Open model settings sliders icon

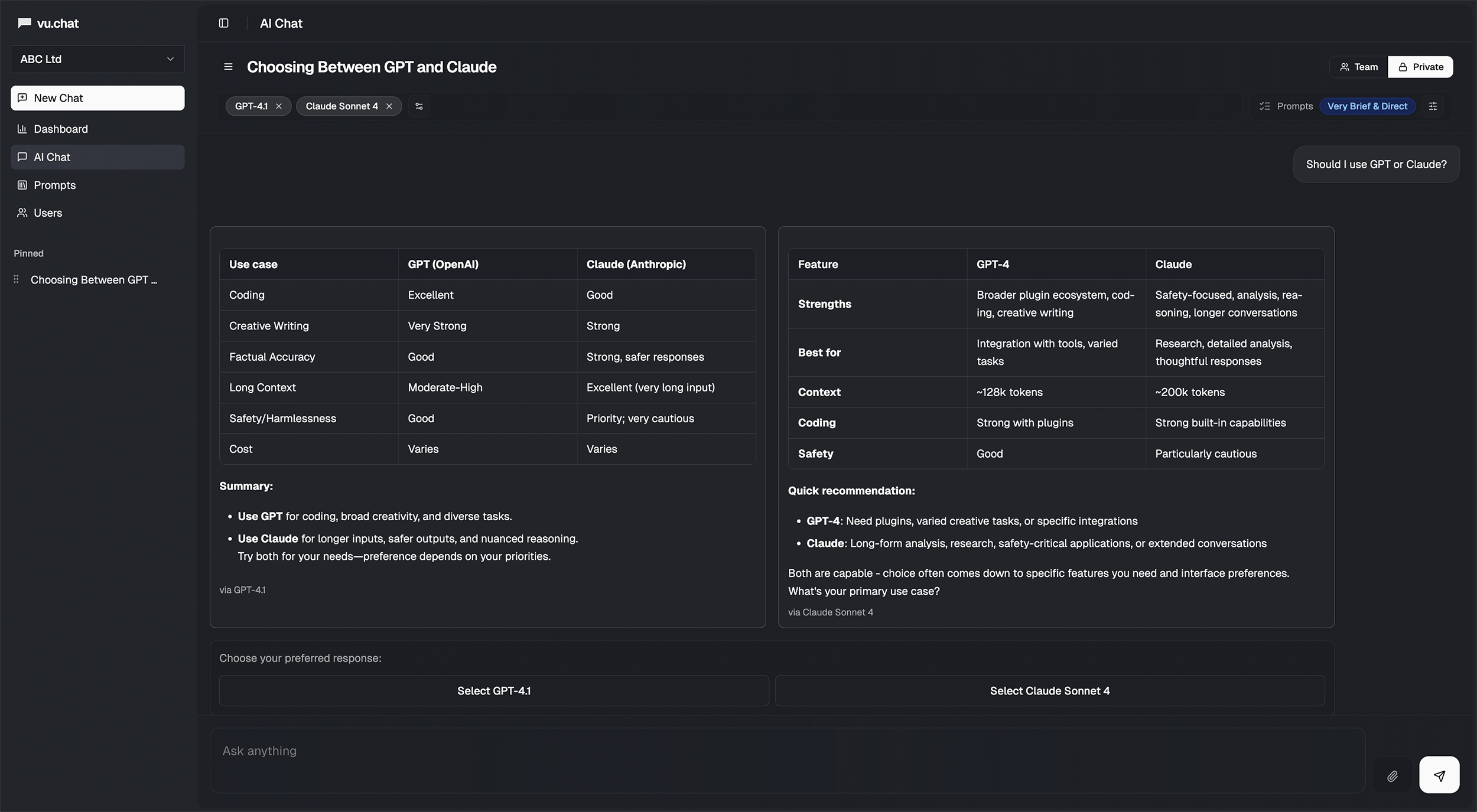[x=419, y=106]
